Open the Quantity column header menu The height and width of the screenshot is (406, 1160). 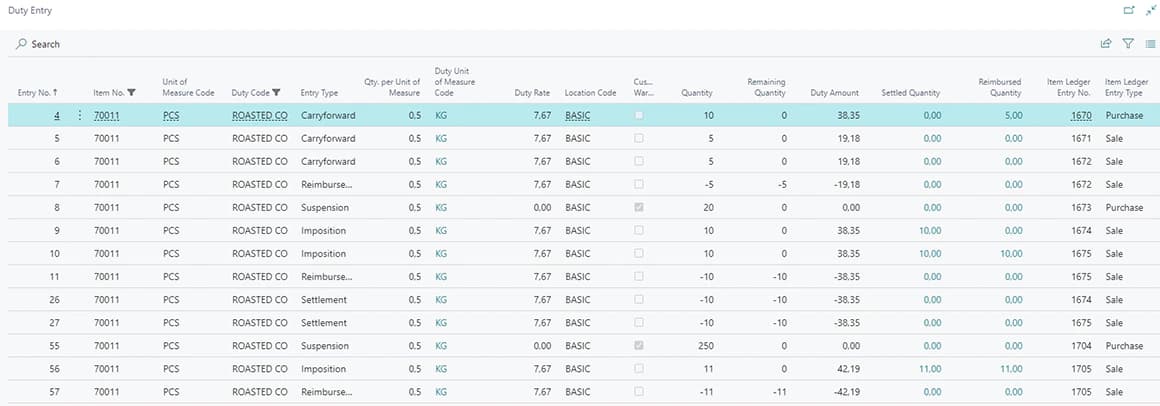pyautogui.click(x=697, y=93)
